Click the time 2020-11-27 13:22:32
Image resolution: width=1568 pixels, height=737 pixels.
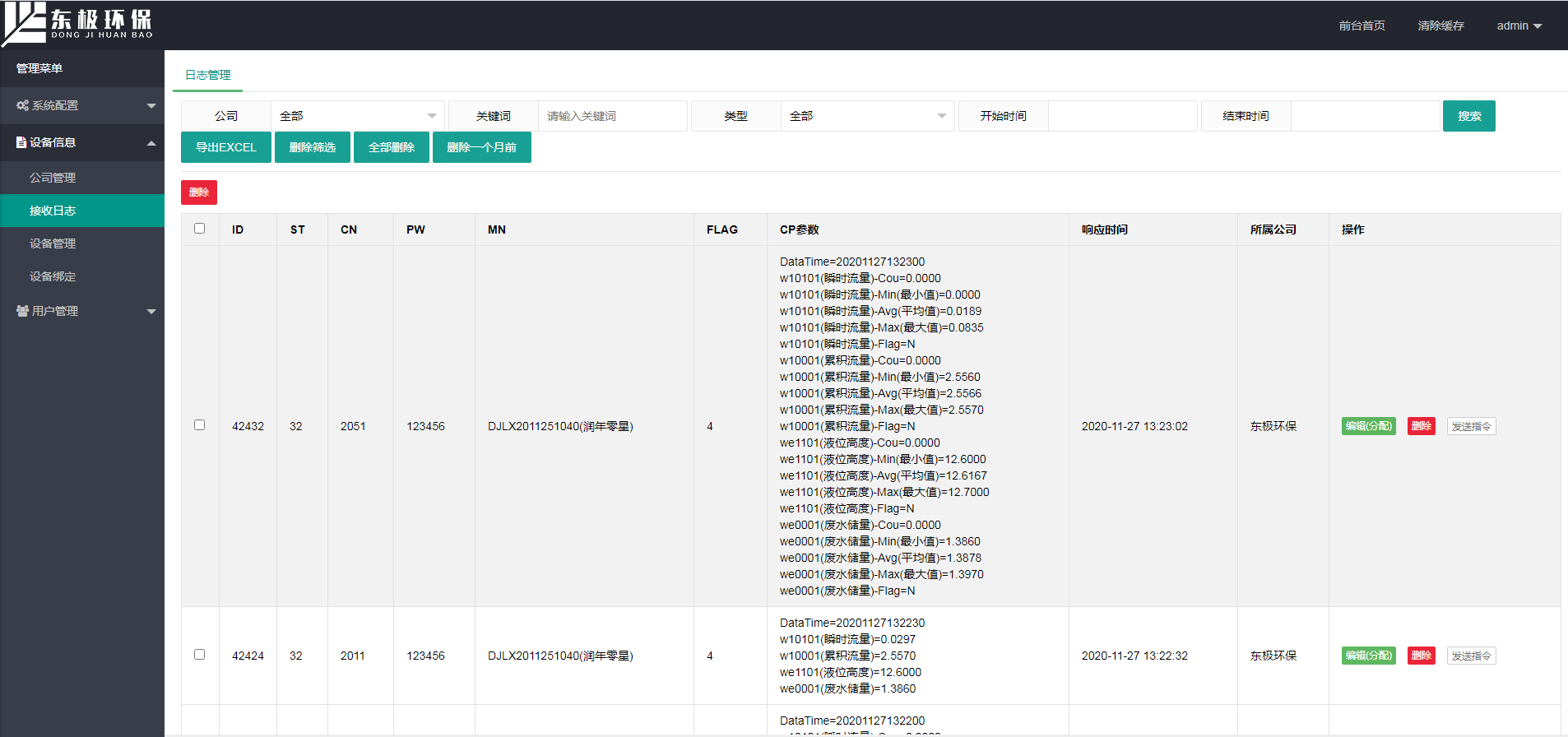coord(1134,656)
